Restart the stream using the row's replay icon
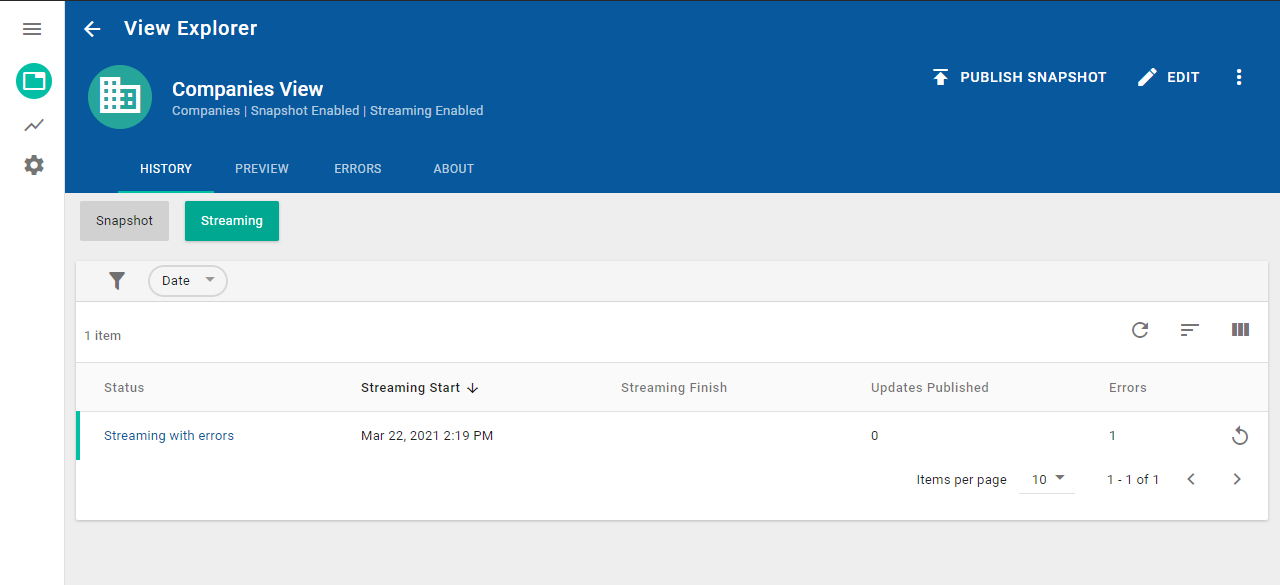This screenshot has height=585, width=1280. click(1239, 436)
